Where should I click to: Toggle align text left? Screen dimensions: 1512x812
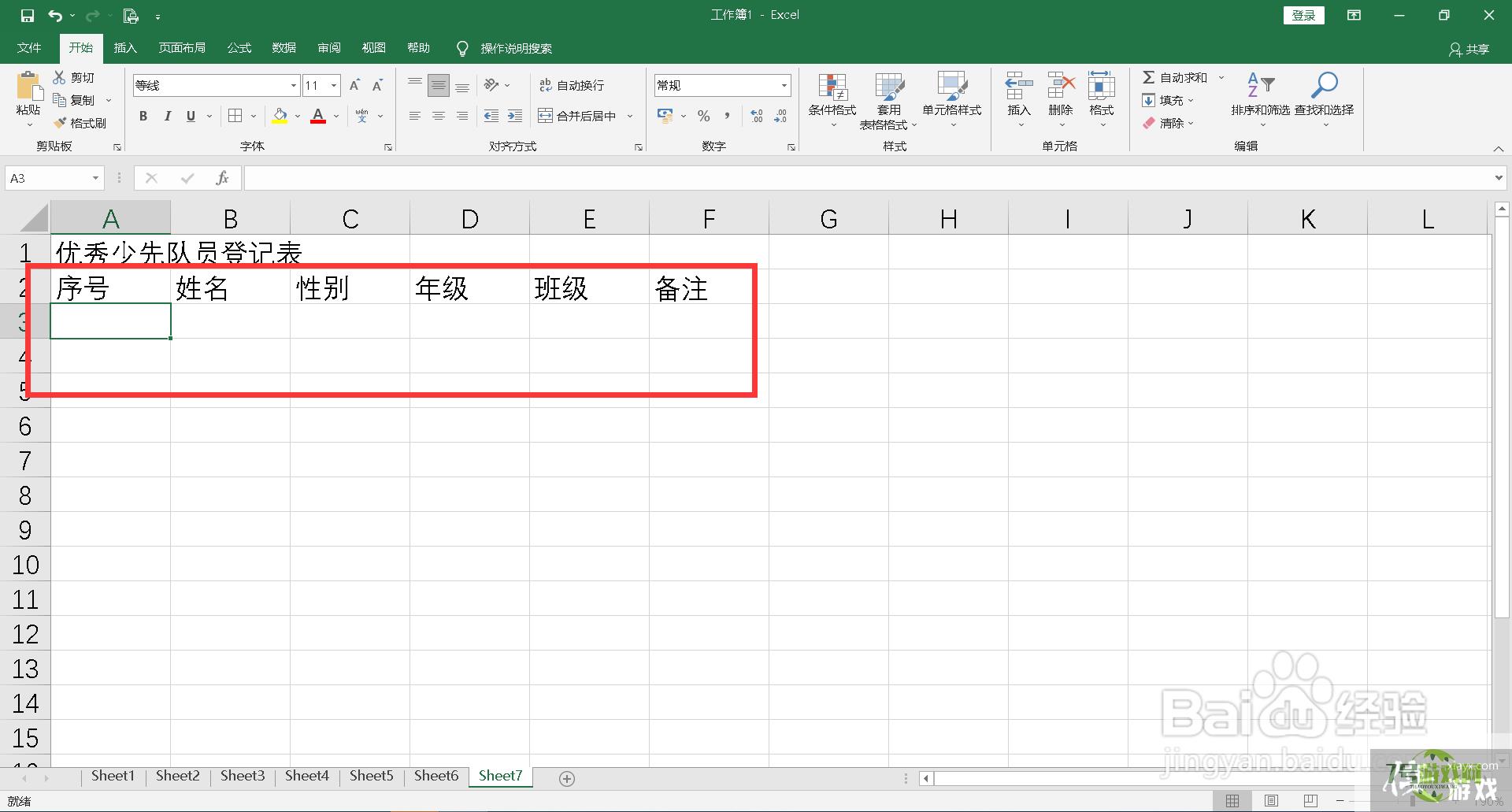point(415,116)
